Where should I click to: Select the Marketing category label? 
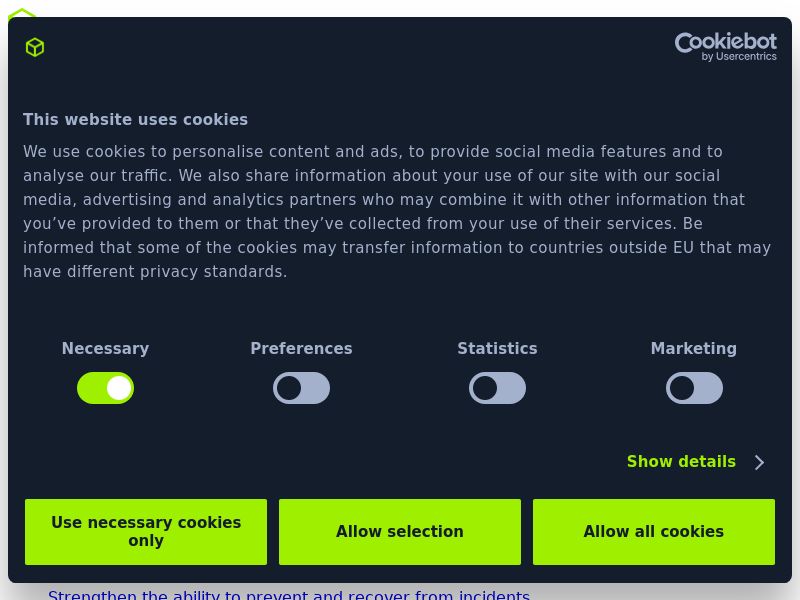click(694, 349)
